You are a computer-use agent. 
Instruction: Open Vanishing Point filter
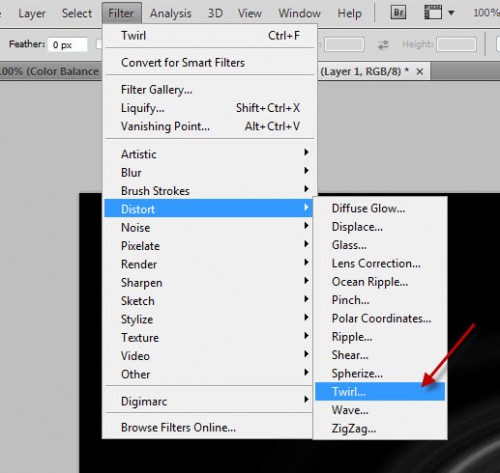tap(210, 126)
